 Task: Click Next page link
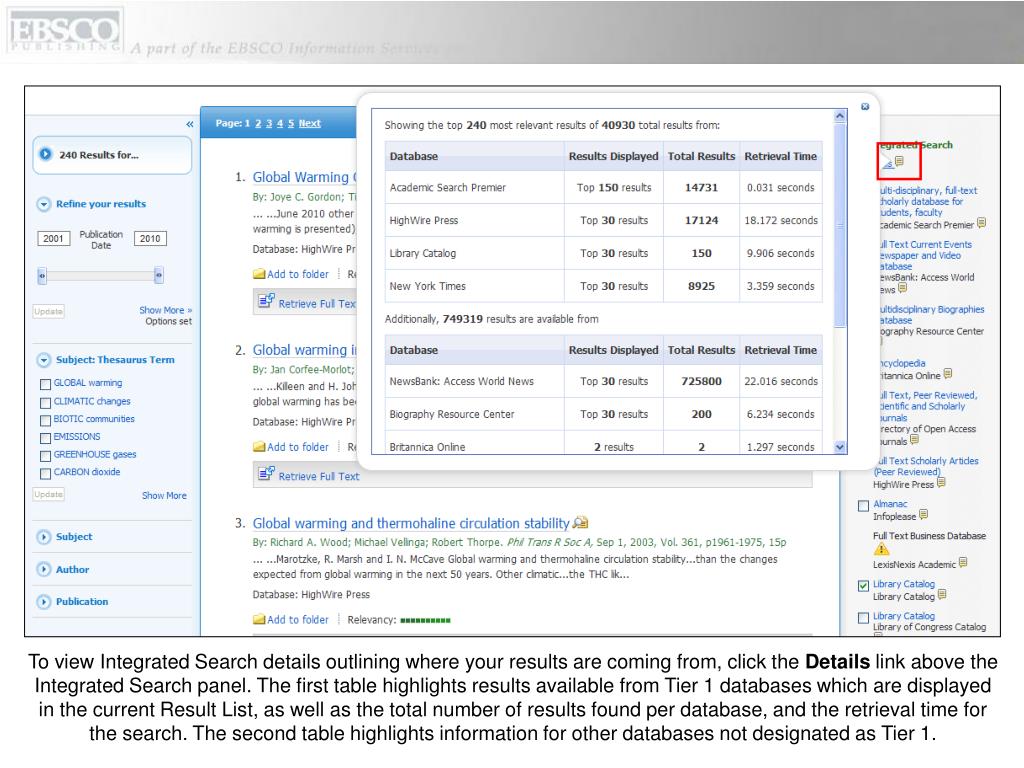pyautogui.click(x=310, y=123)
